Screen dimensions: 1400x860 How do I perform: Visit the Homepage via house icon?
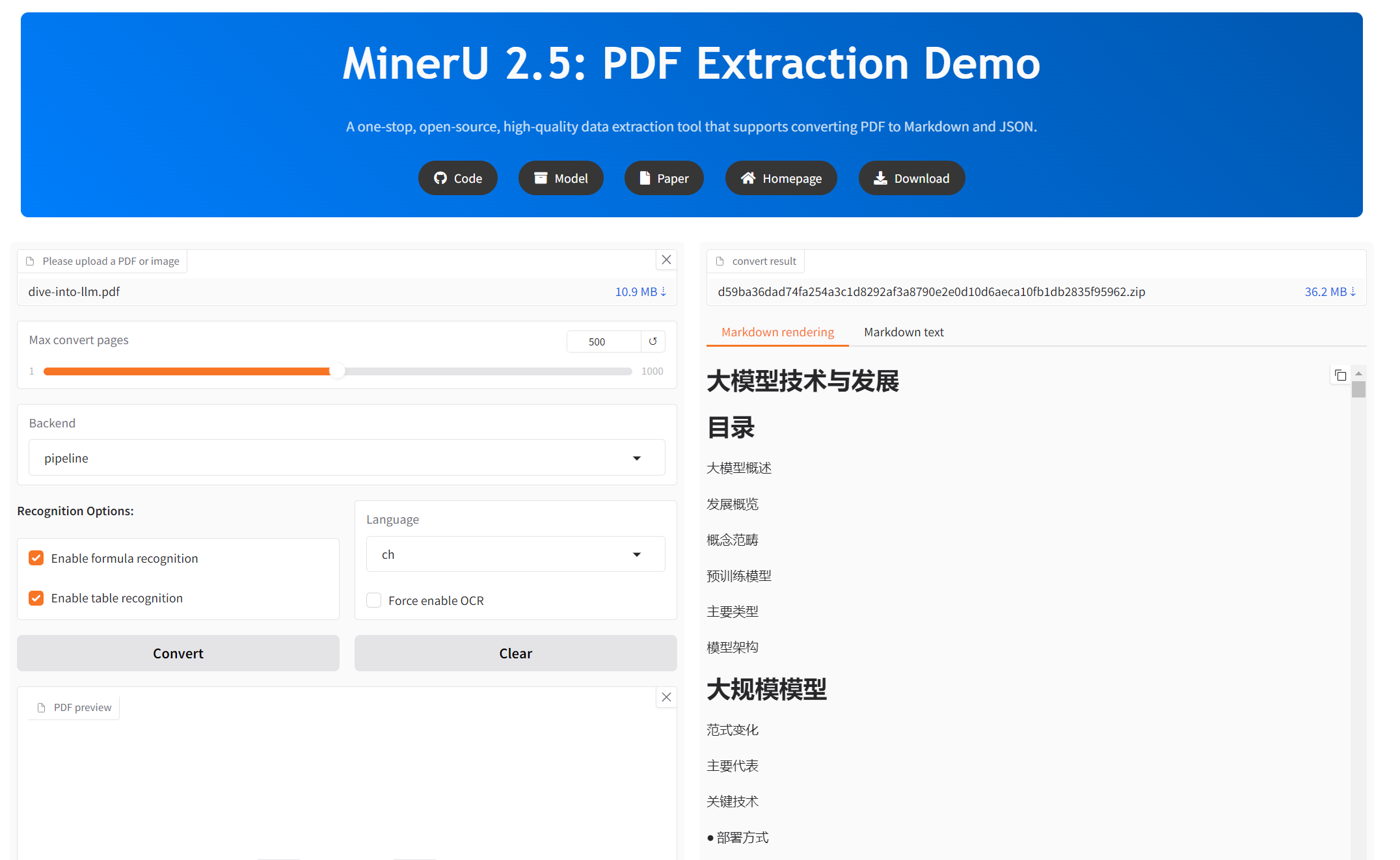point(747,178)
